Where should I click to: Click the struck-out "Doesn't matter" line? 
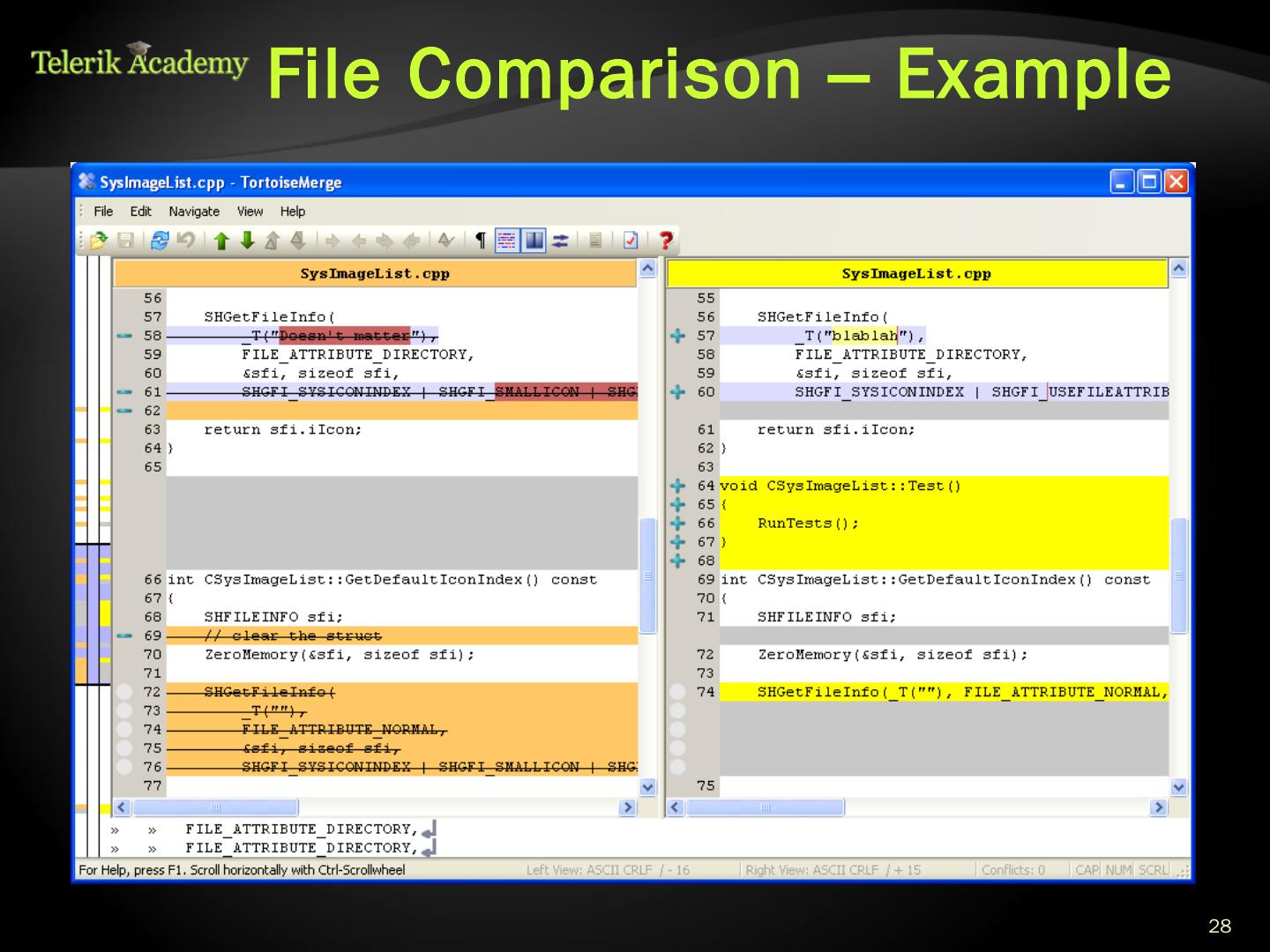(x=402, y=336)
